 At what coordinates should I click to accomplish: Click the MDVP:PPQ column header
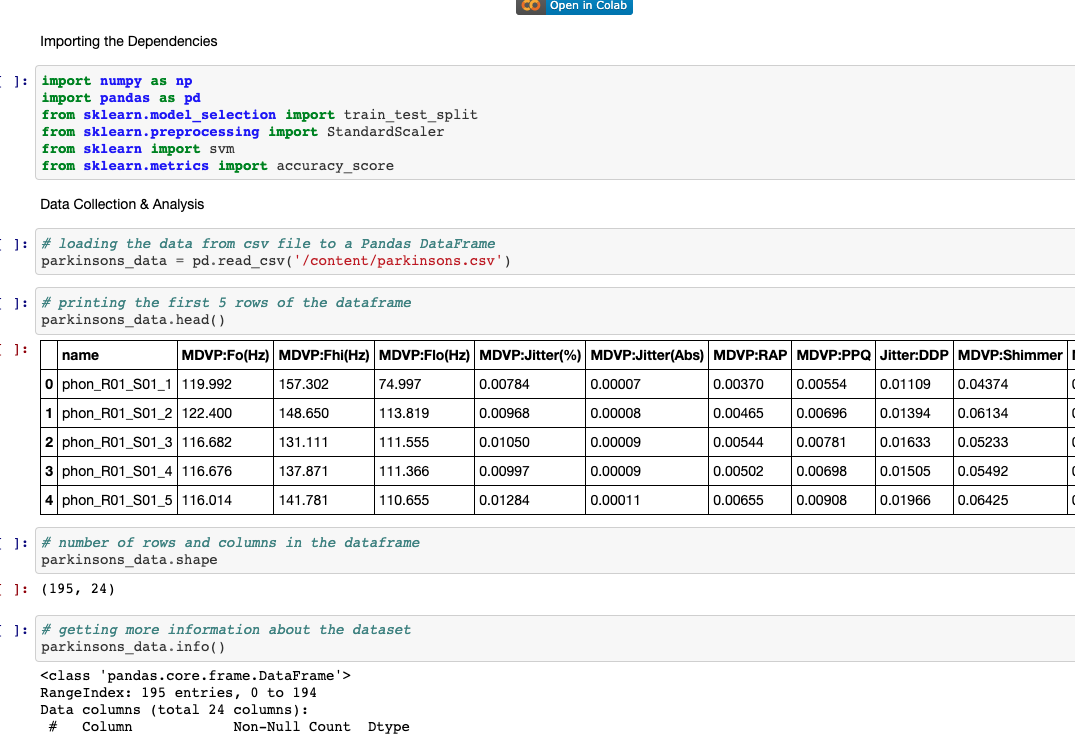point(834,355)
